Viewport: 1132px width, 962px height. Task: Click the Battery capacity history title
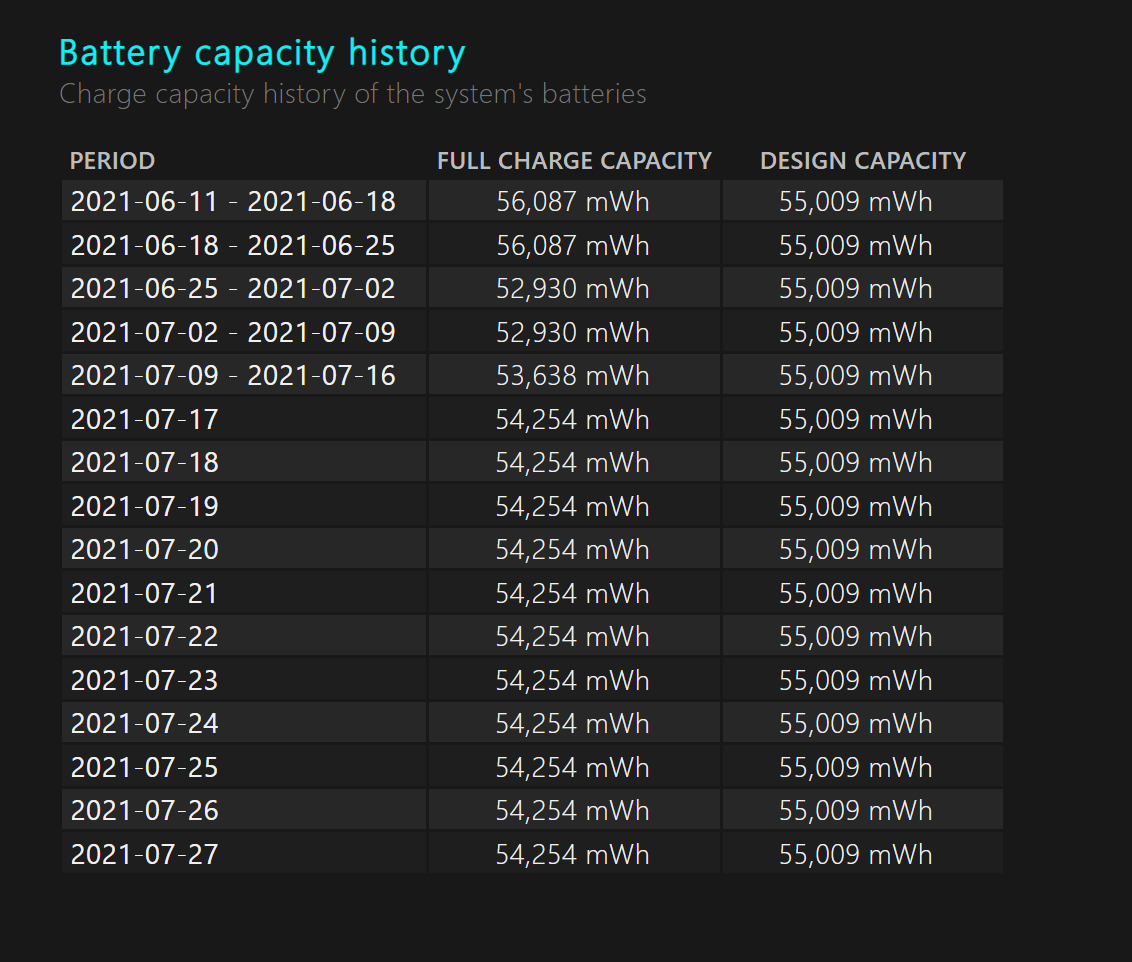pyautogui.click(x=262, y=52)
